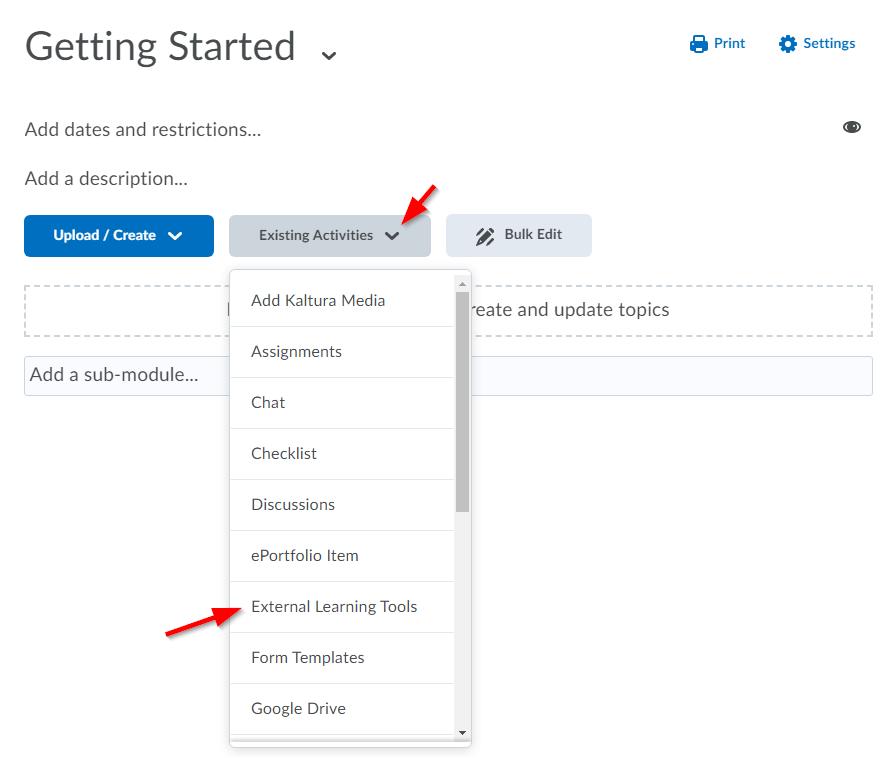
Task: Collapse the Existing Activities dropdown
Action: click(x=329, y=236)
